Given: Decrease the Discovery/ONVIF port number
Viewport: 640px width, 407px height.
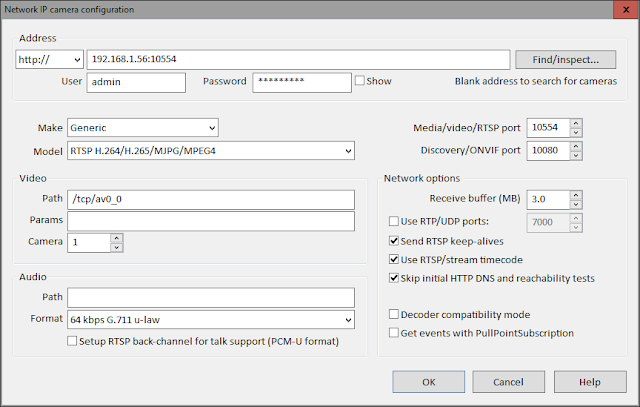Looking at the screenshot, I should (x=576, y=155).
